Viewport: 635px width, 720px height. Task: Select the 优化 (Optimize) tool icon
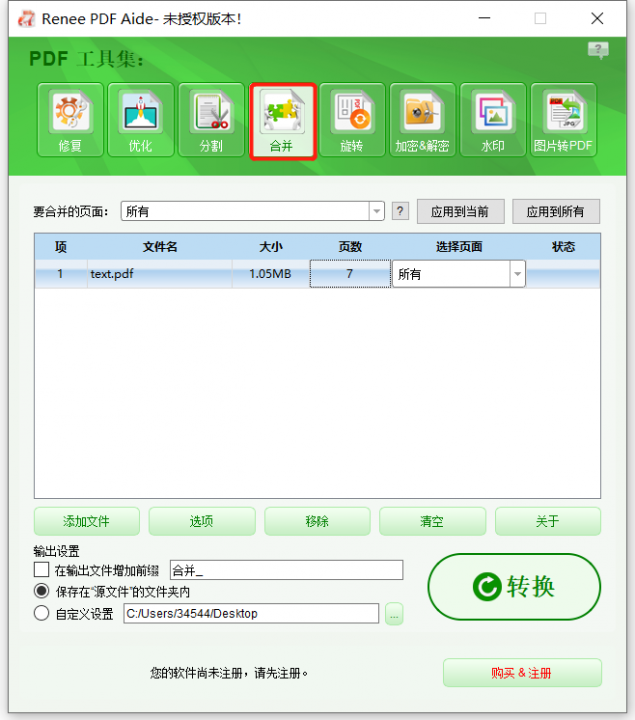click(140, 120)
